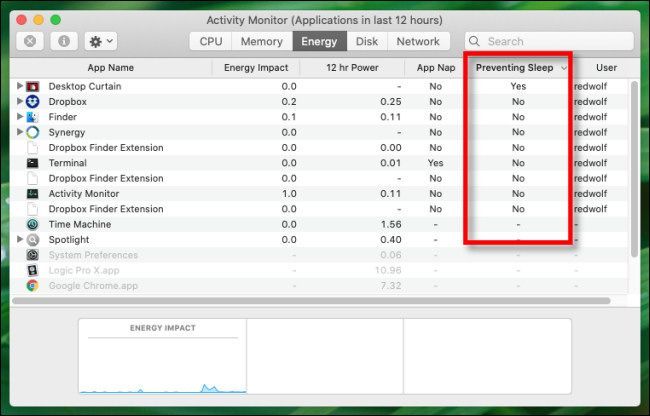Viewport: 650px width, 416px height.
Task: Open the Disk tab
Action: 367,41
